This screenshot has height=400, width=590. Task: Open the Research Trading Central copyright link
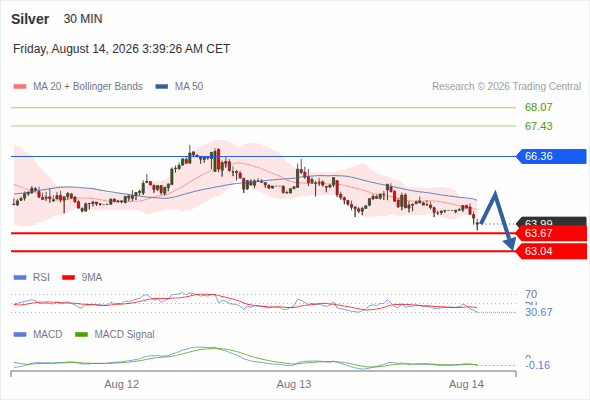pos(506,87)
